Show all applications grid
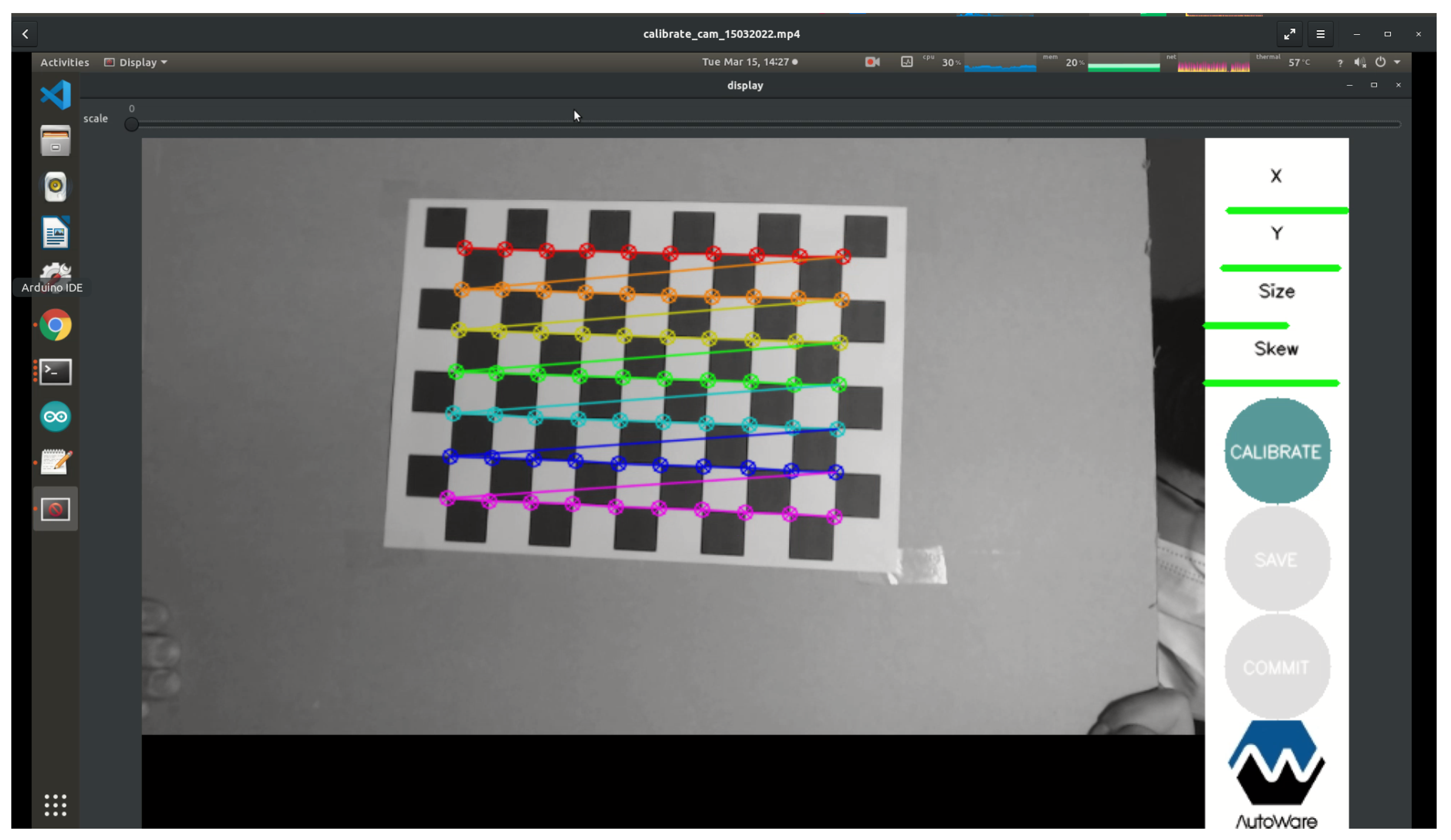Viewport: 1451px width, 840px height. [55, 805]
